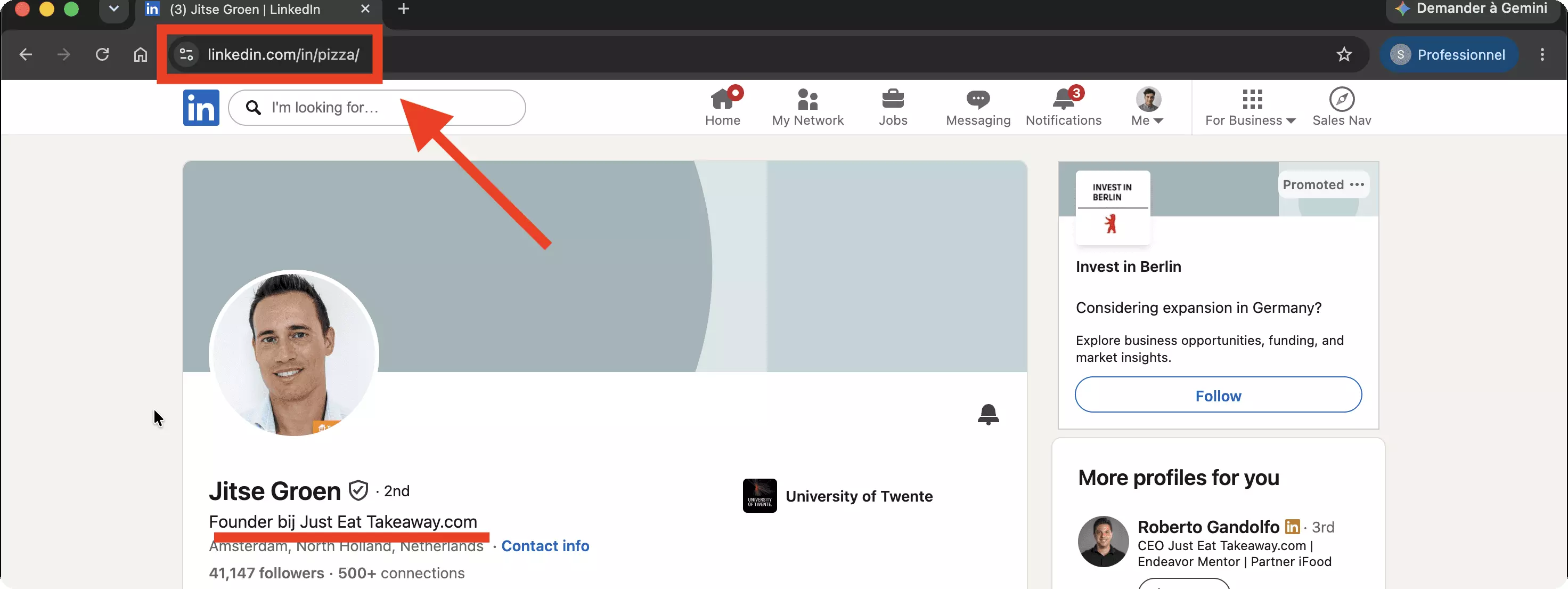Open Jitse Groen's profile photo
1568x589 pixels.
pos(294,353)
